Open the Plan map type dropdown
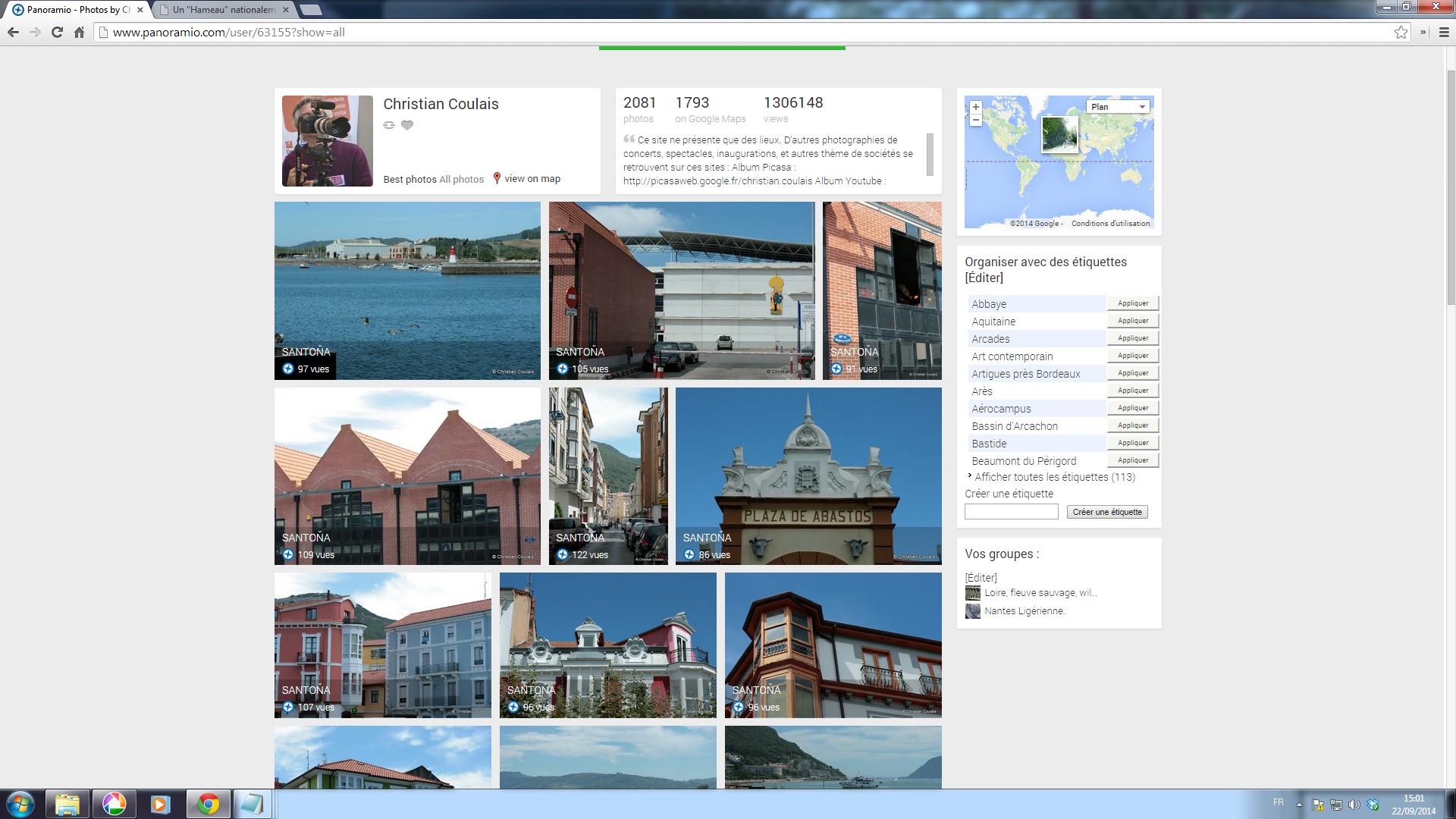 (1119, 107)
